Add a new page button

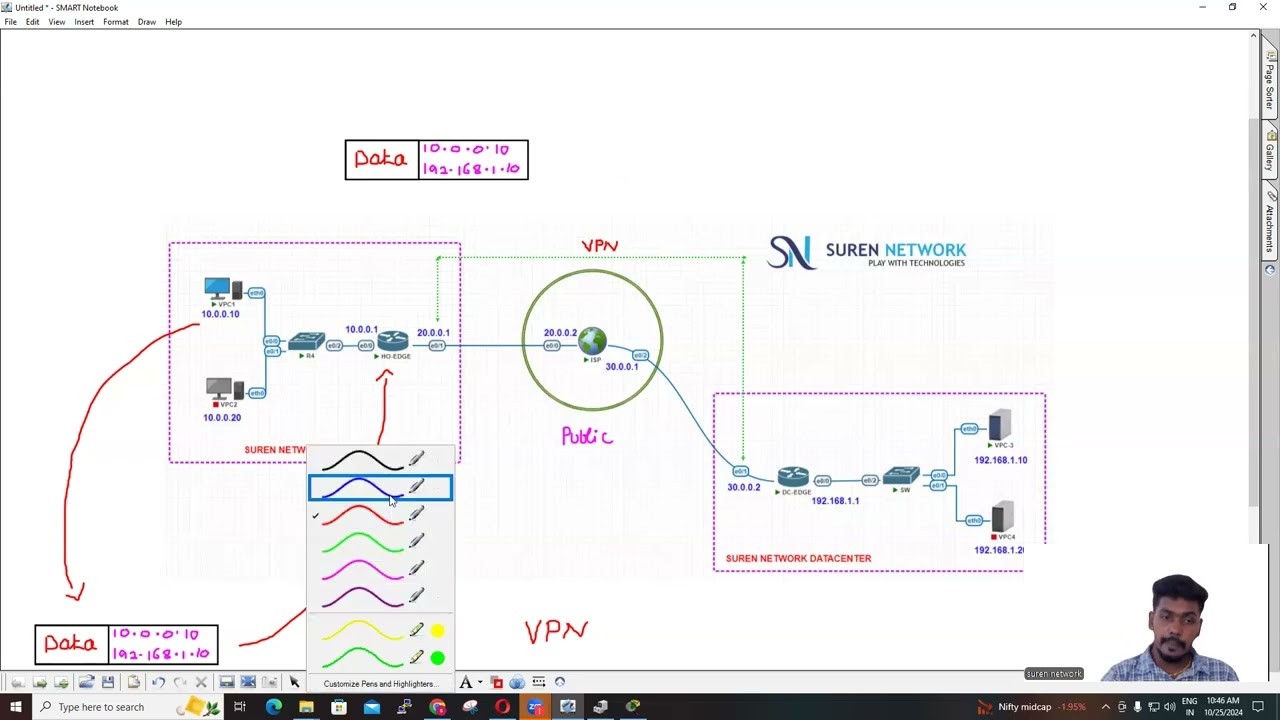tap(62, 682)
